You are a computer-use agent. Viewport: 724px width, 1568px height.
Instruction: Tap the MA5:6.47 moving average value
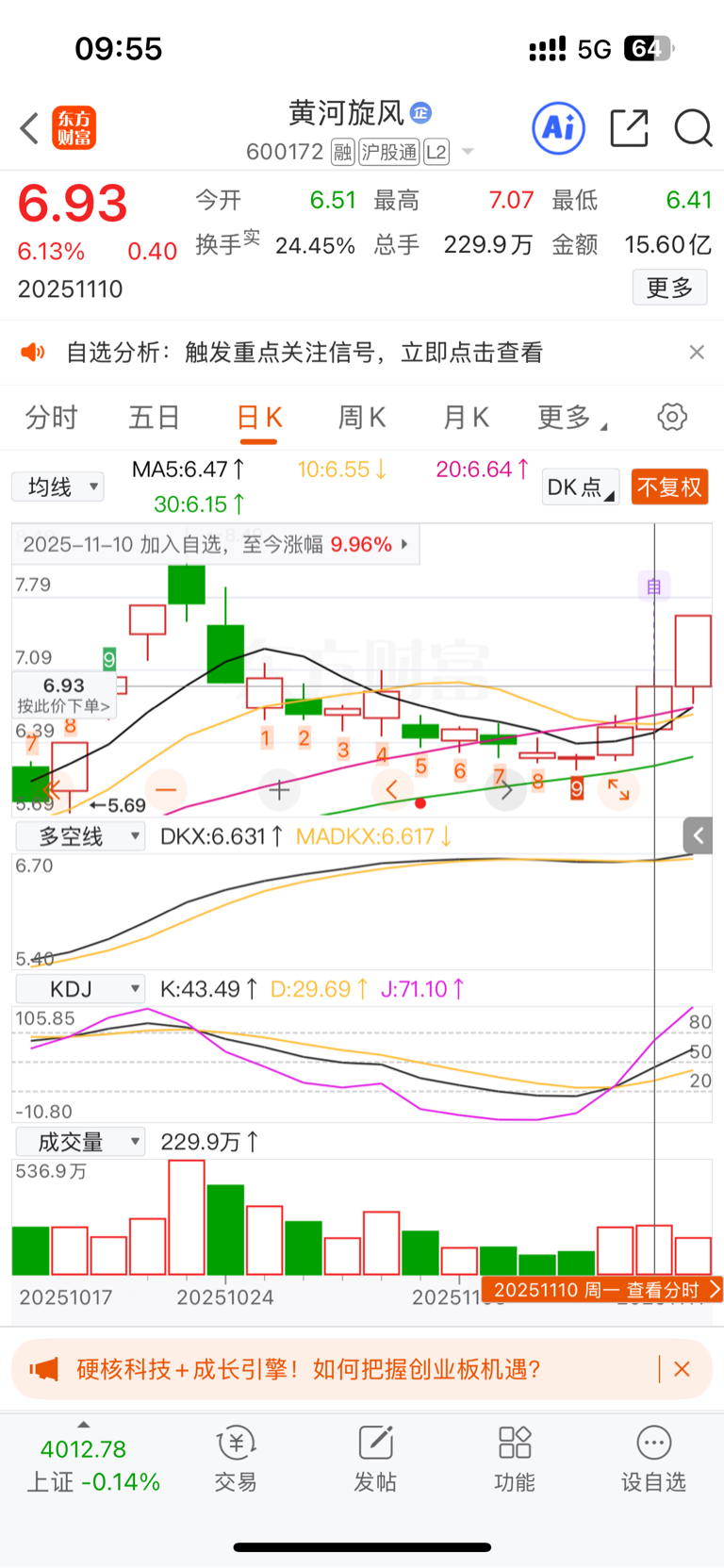(x=189, y=469)
